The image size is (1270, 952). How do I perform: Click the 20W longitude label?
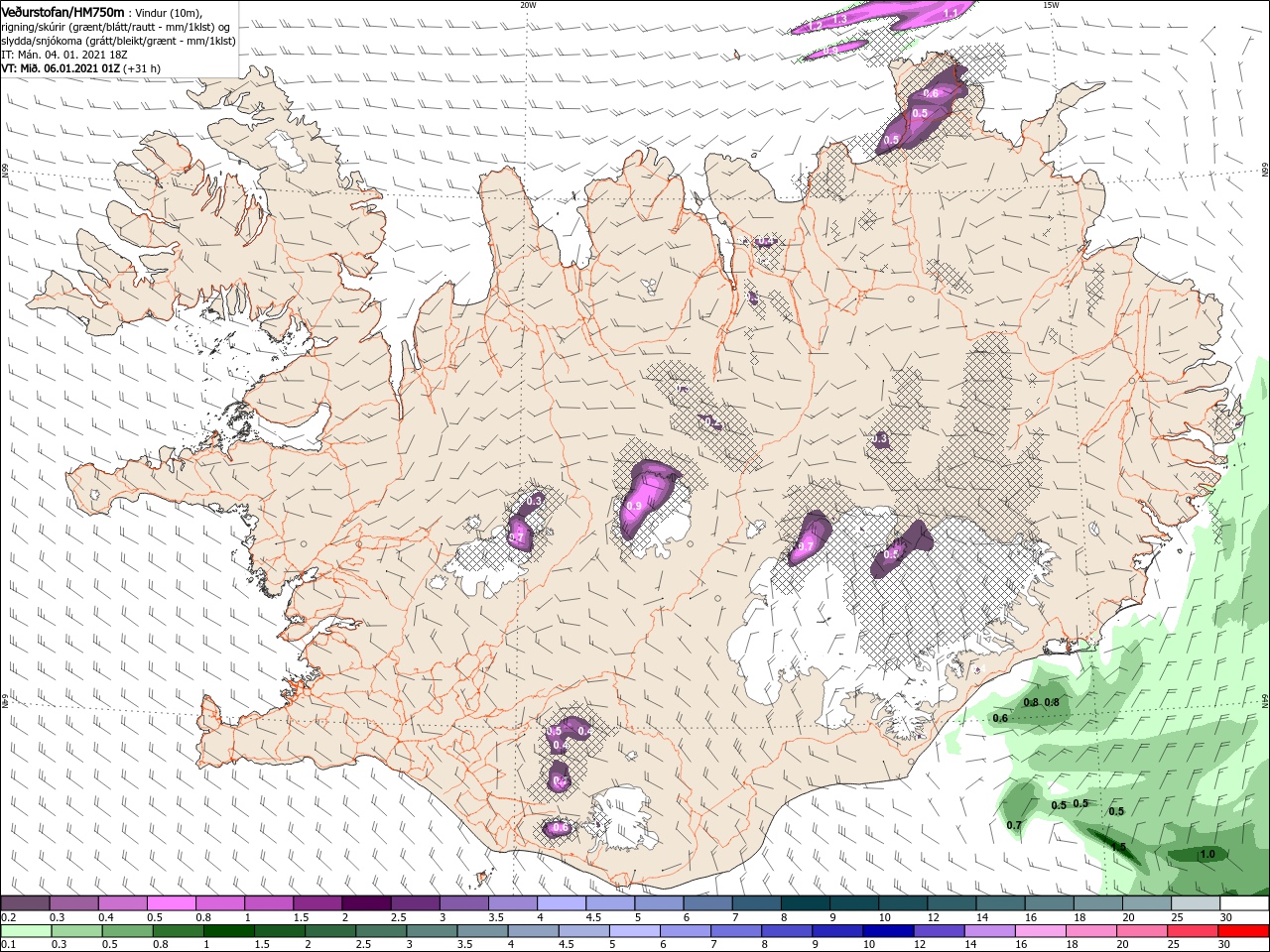[x=528, y=5]
